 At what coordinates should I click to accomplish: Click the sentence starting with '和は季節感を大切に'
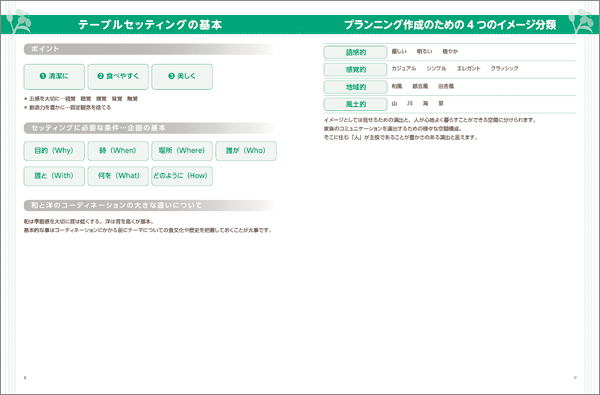point(89,222)
